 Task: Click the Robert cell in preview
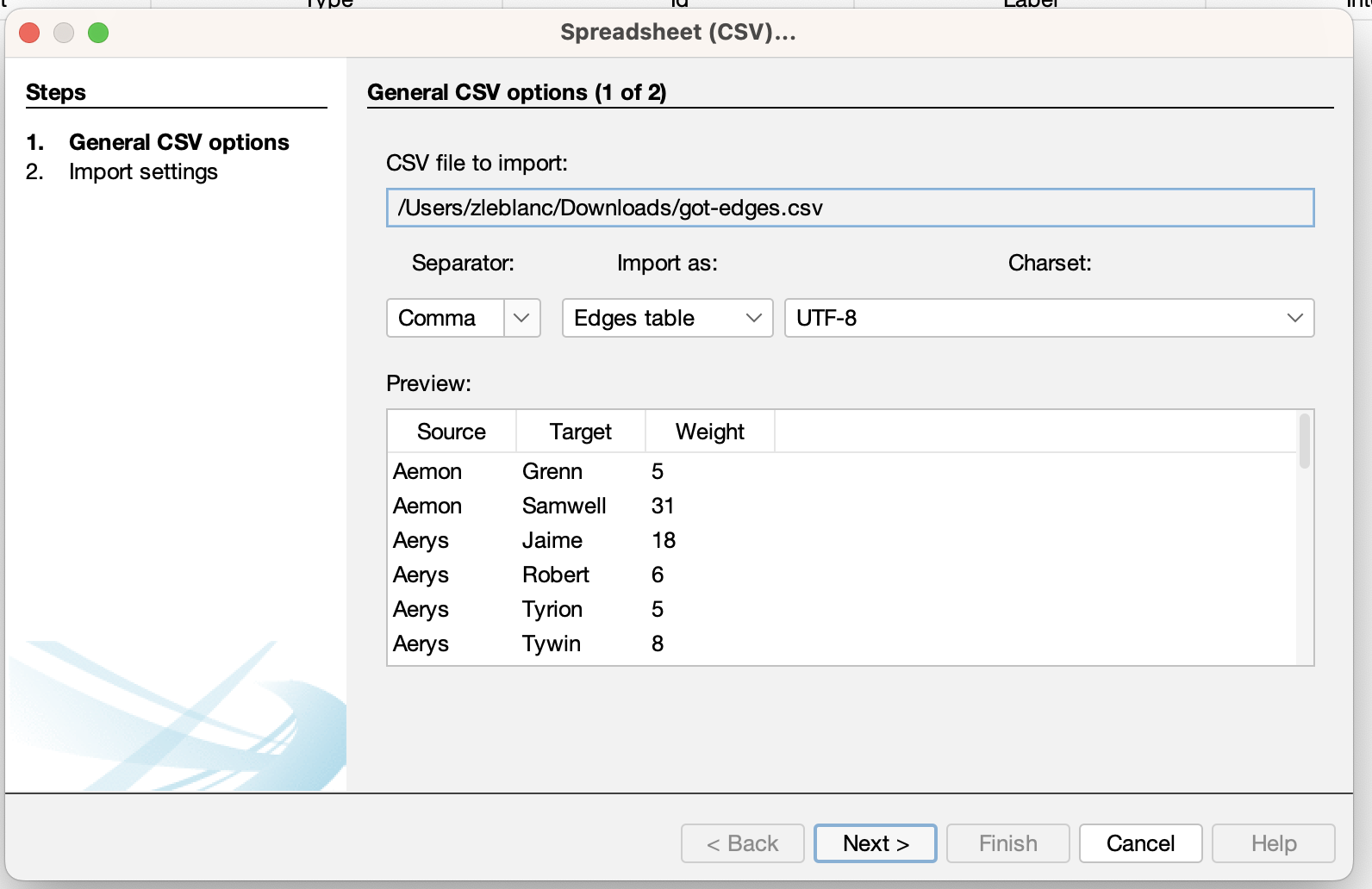tap(555, 575)
